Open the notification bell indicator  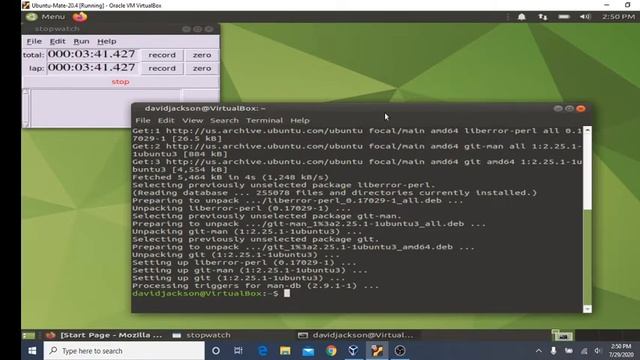click(x=522, y=17)
